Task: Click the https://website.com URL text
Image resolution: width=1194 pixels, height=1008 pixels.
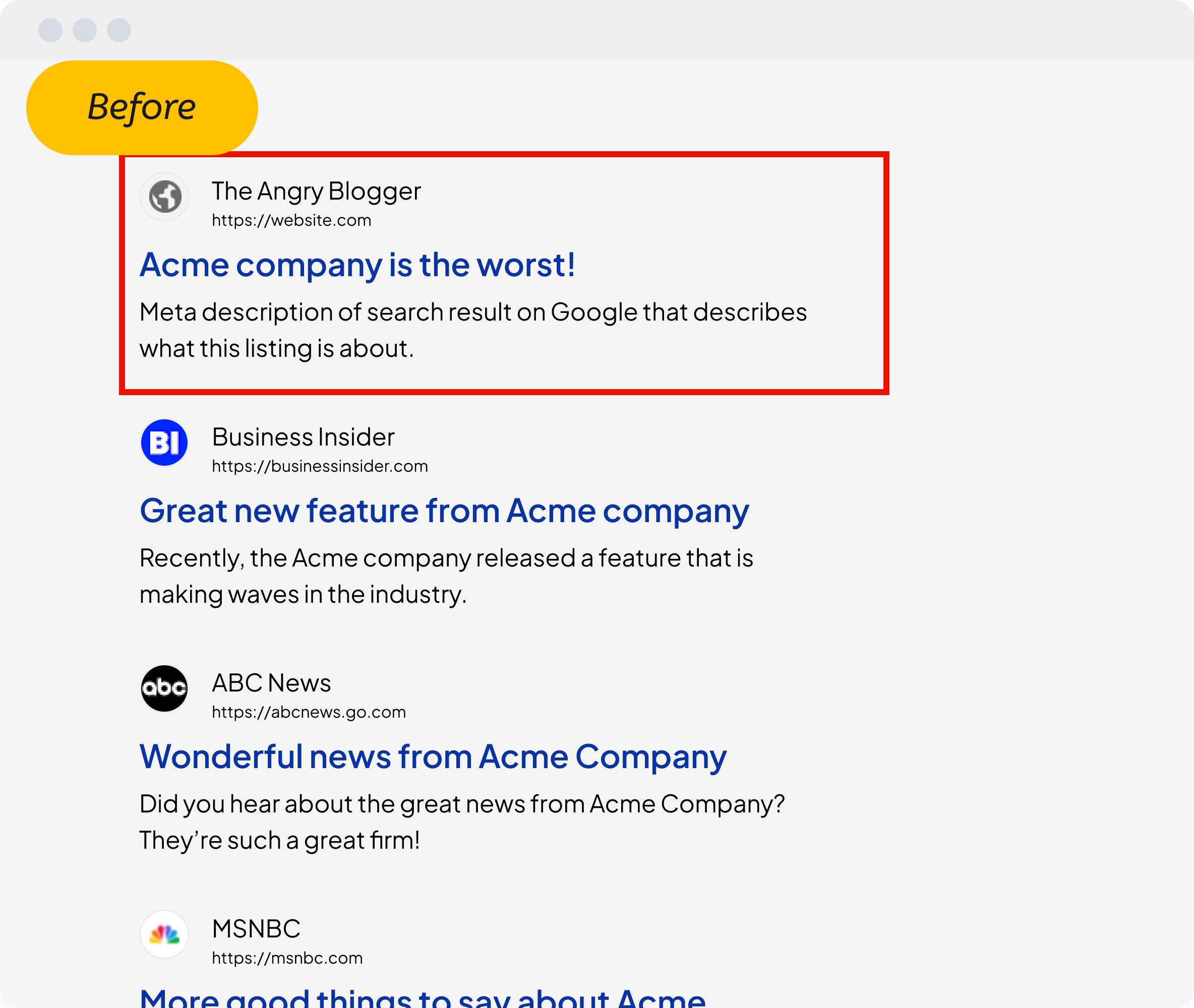Action: [x=291, y=221]
